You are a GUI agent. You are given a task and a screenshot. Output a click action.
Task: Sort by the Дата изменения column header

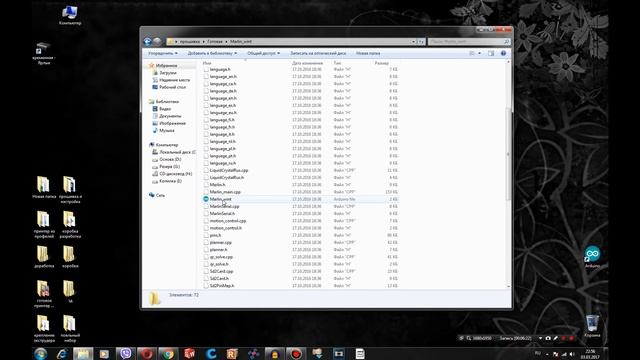307,63
